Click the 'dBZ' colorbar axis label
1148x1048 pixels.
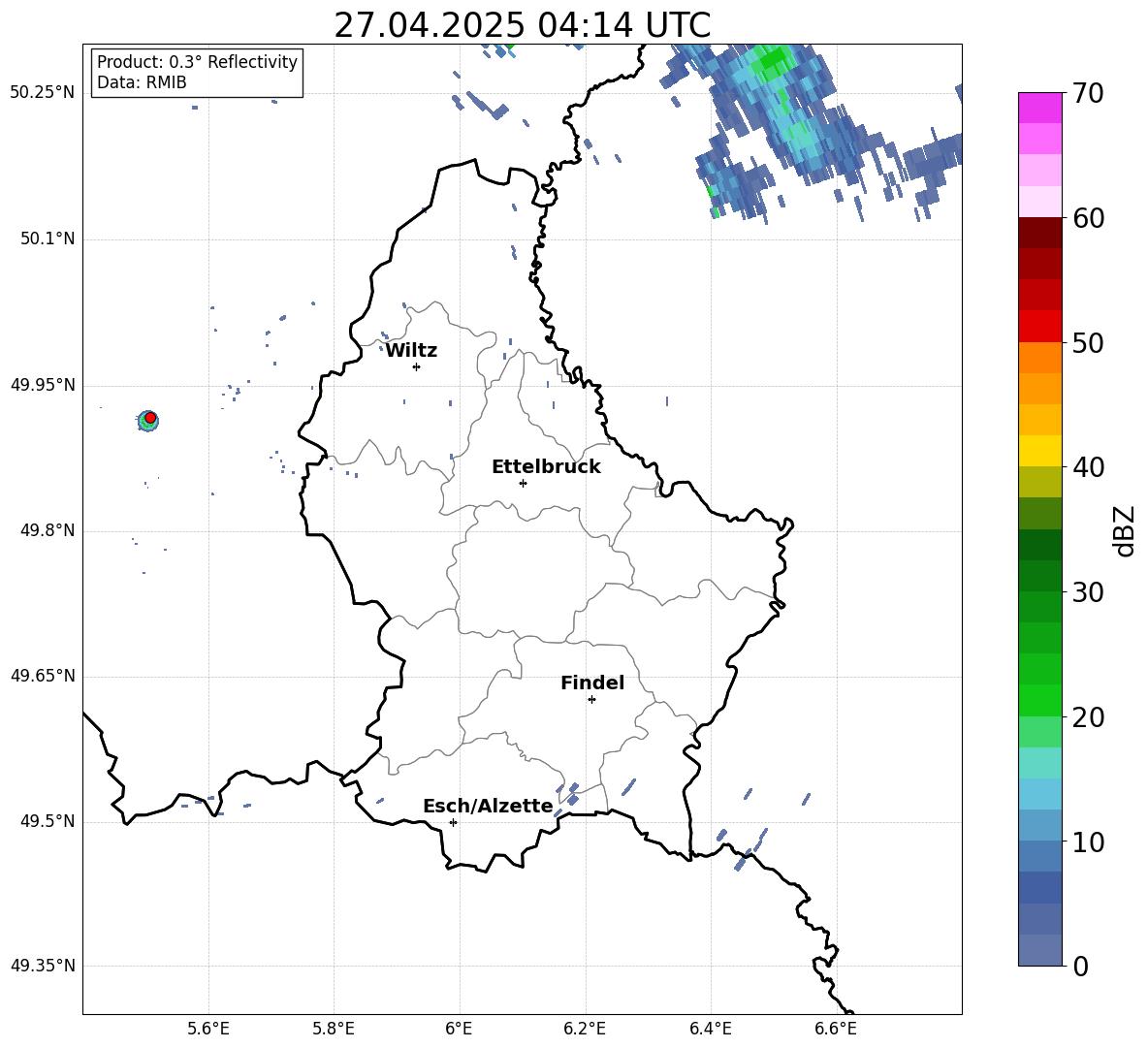[1124, 530]
